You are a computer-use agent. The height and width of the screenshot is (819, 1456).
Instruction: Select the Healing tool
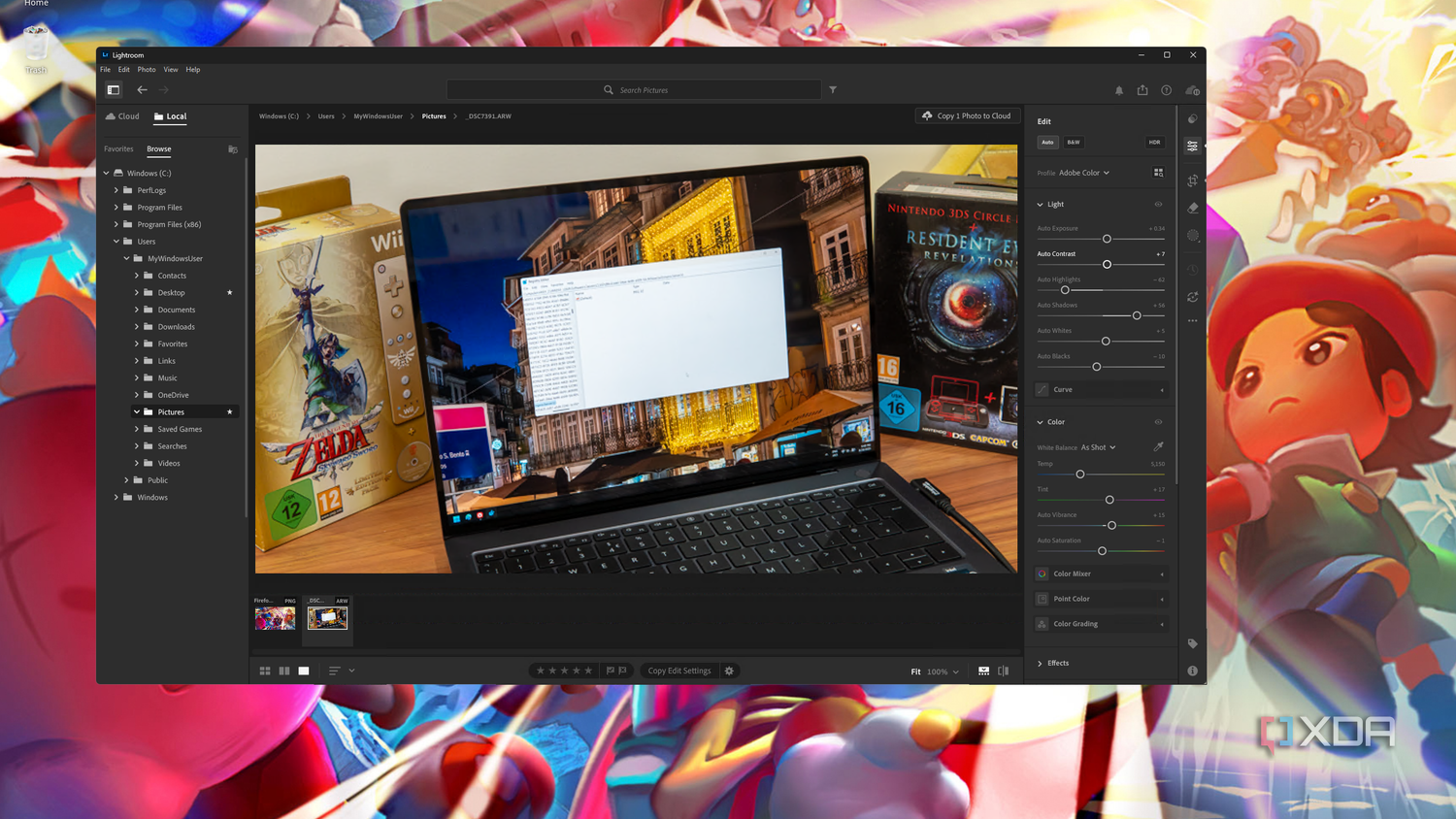click(1193, 207)
